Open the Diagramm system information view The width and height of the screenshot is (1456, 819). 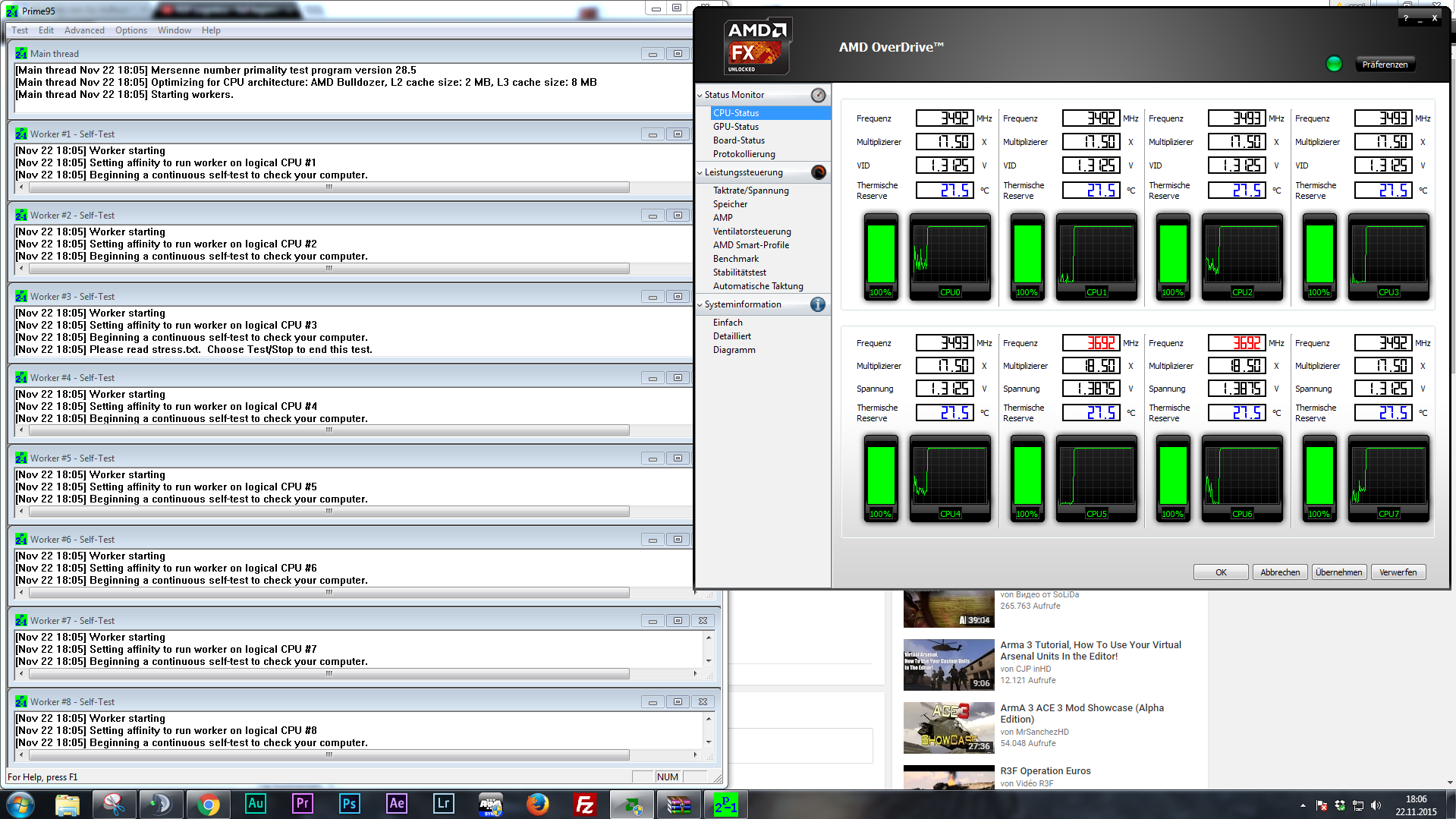pos(734,350)
